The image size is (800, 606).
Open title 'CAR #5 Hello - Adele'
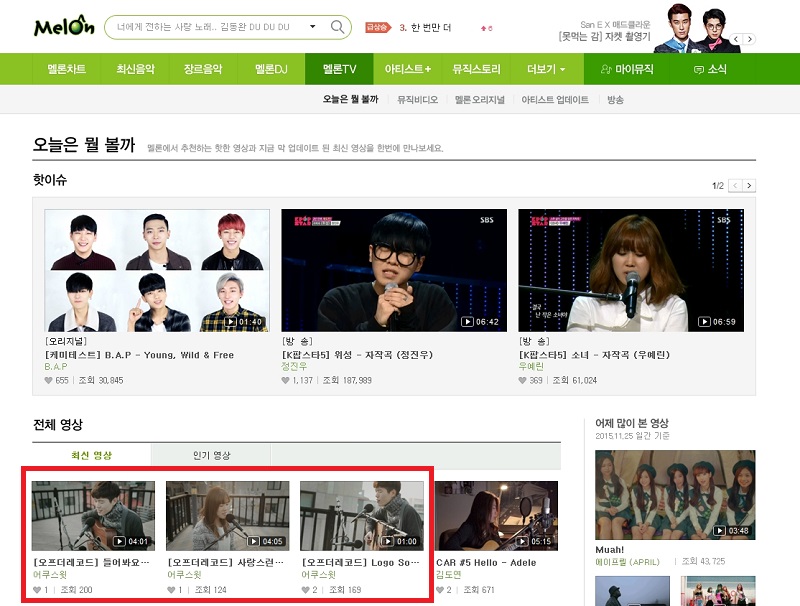pos(486,563)
